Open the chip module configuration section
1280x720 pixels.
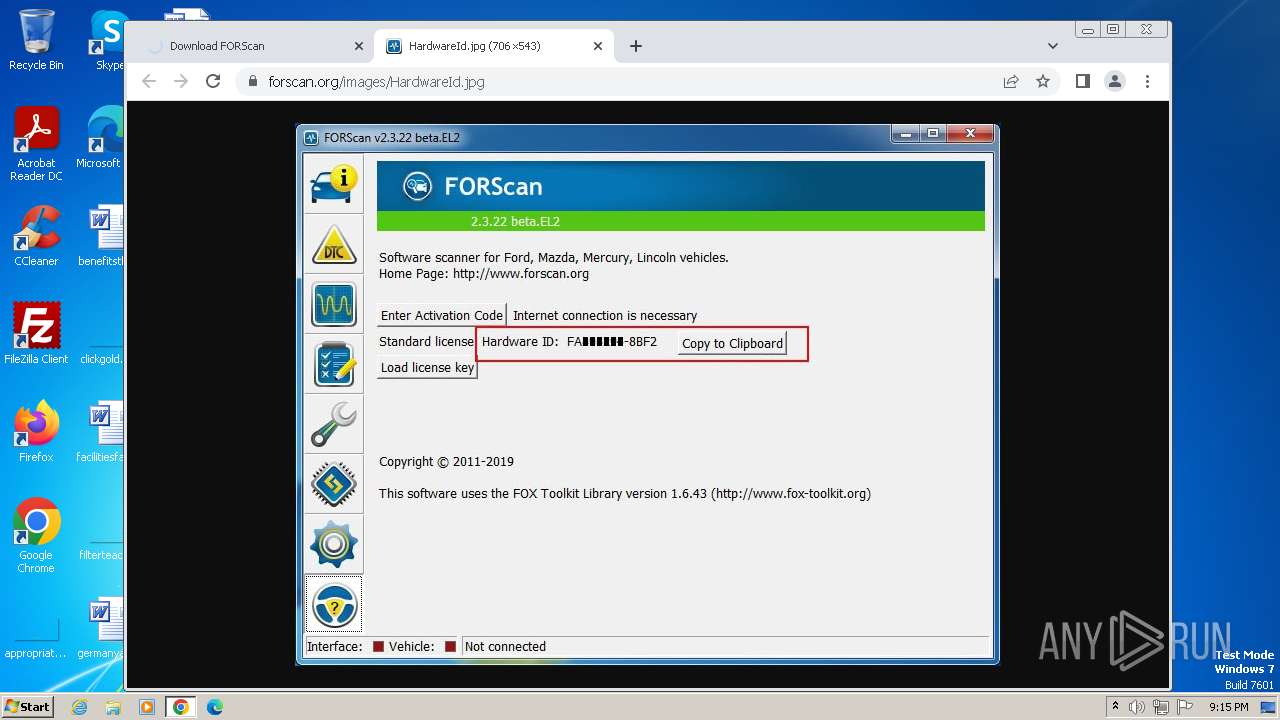(333, 484)
